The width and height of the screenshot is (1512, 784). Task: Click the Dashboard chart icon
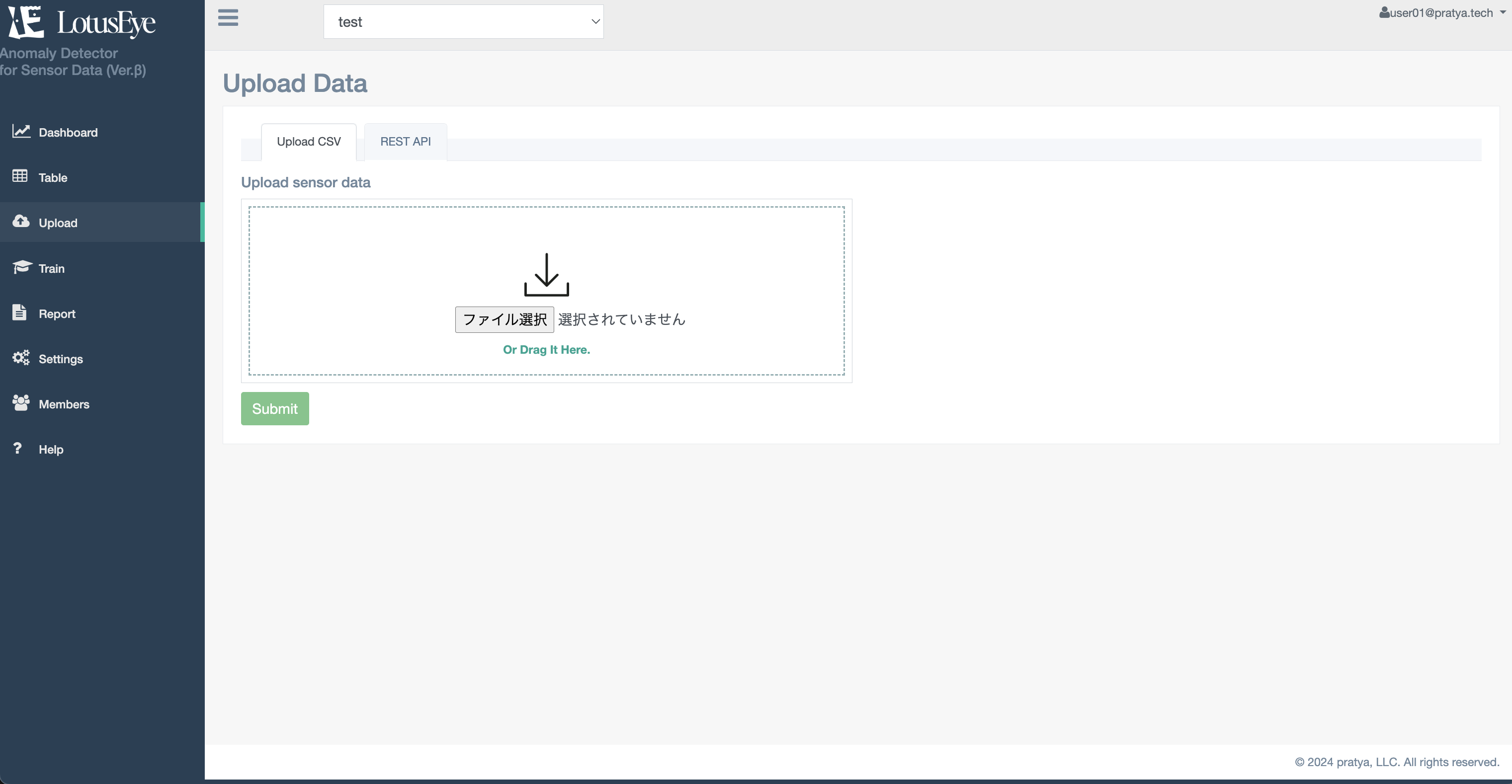pyautogui.click(x=21, y=132)
